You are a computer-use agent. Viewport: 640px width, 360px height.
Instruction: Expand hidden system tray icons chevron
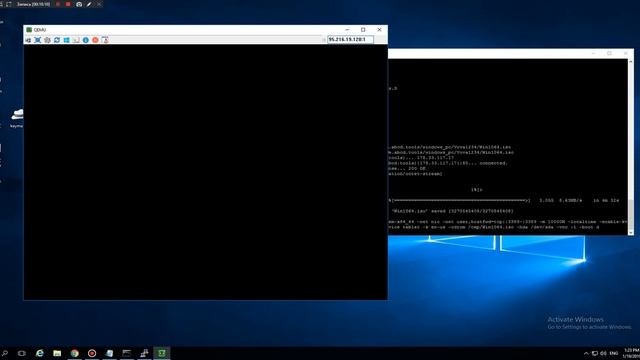click(586, 353)
